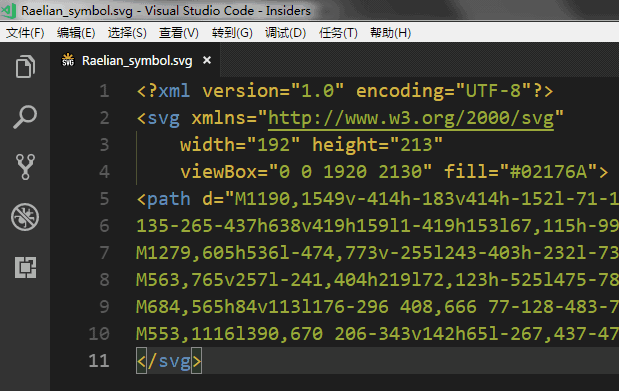Select the Raelian_symbol.svg editor tab
This screenshot has height=391, width=619.
(135, 60)
